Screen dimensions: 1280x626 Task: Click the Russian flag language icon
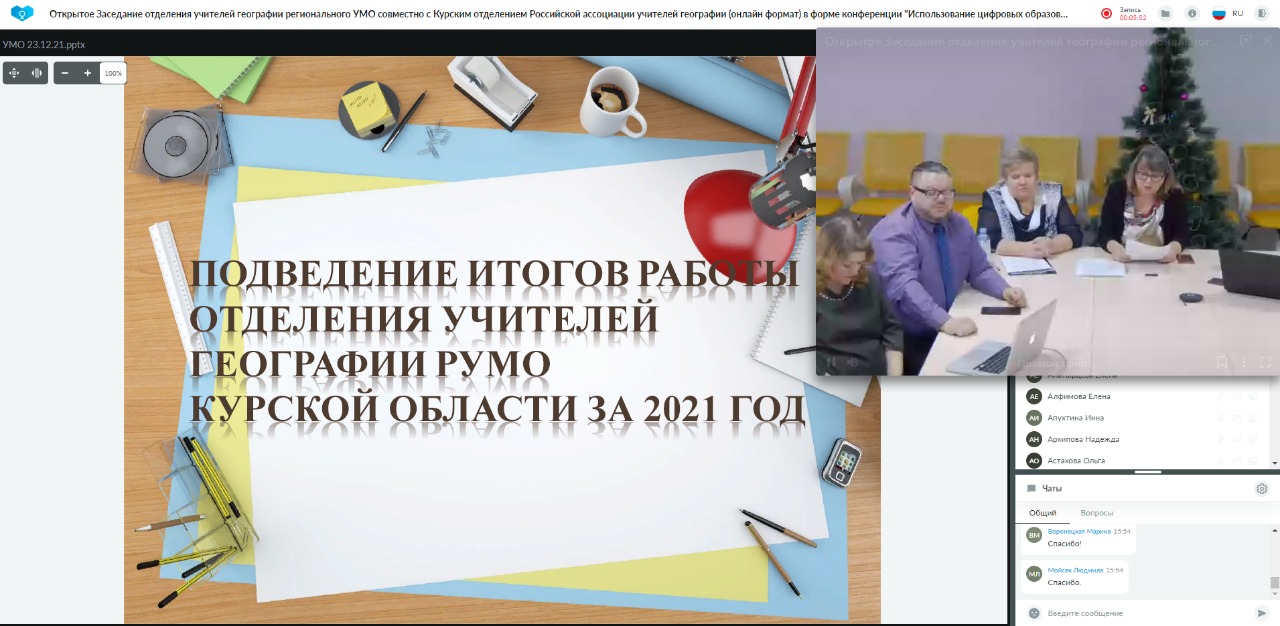click(x=1219, y=14)
